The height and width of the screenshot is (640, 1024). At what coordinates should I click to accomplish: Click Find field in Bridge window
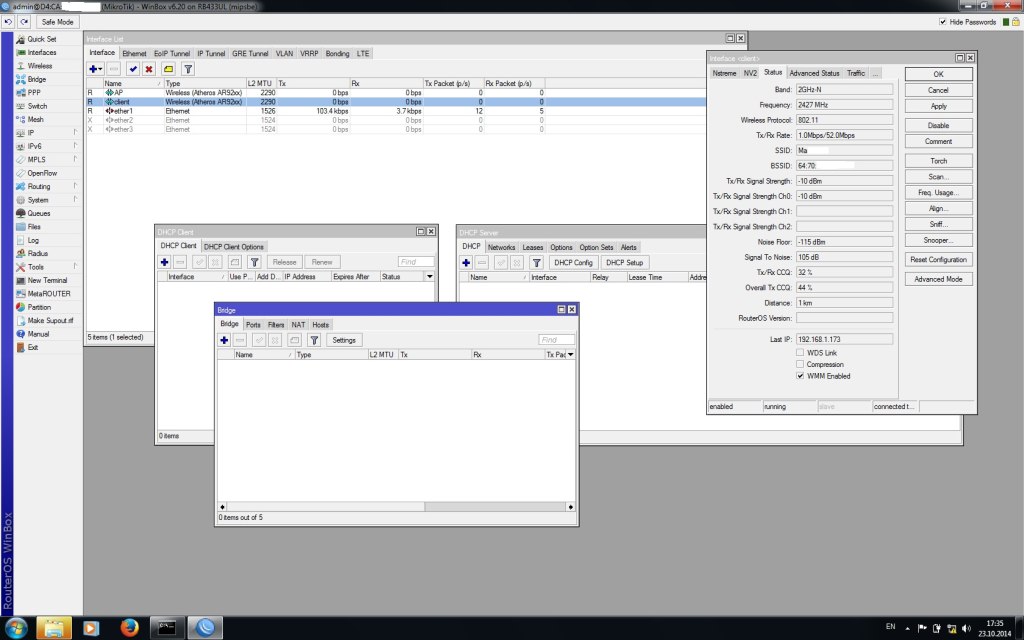pos(556,340)
